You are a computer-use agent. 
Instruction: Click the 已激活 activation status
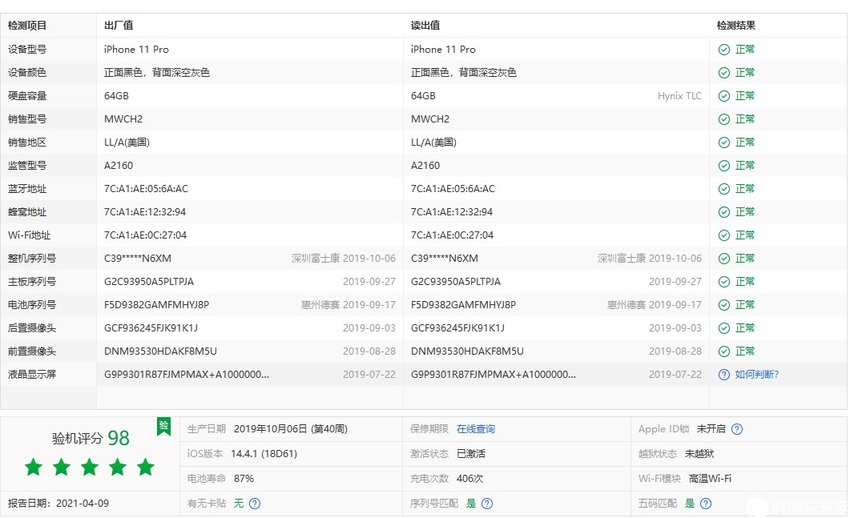[x=471, y=454]
